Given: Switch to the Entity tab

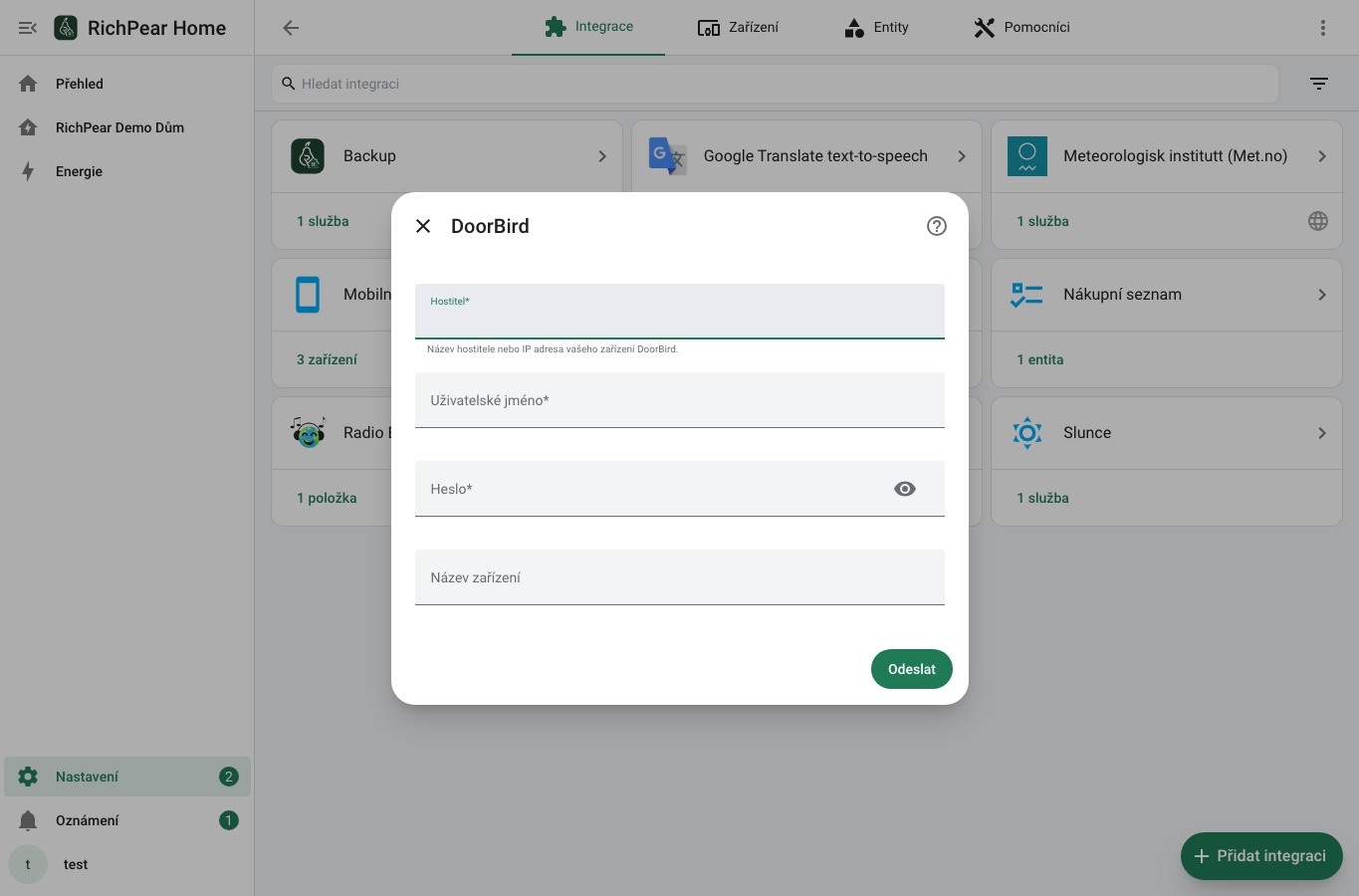Looking at the screenshot, I should pyautogui.click(x=876, y=27).
